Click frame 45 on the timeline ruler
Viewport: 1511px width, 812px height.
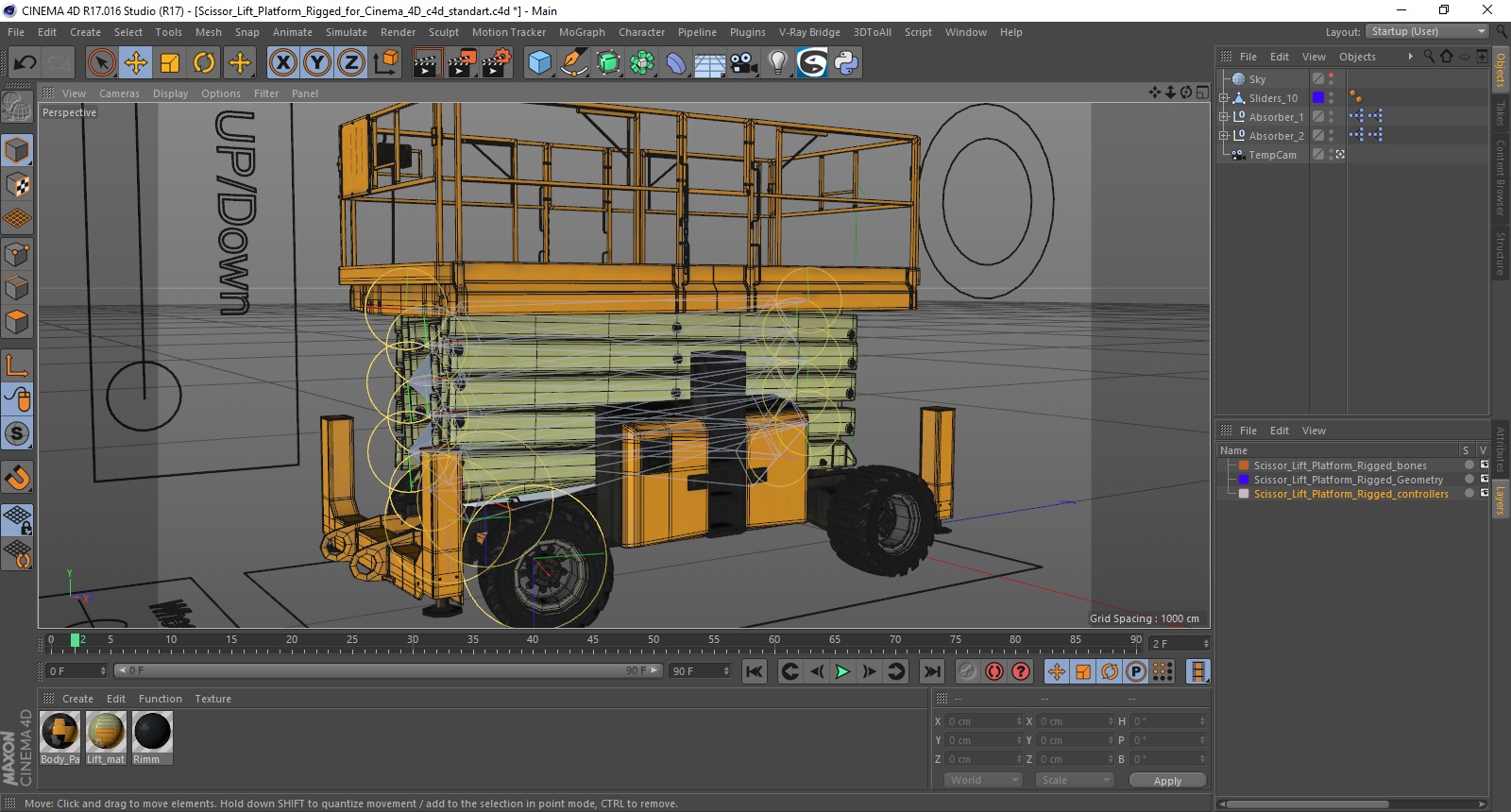[x=593, y=645]
